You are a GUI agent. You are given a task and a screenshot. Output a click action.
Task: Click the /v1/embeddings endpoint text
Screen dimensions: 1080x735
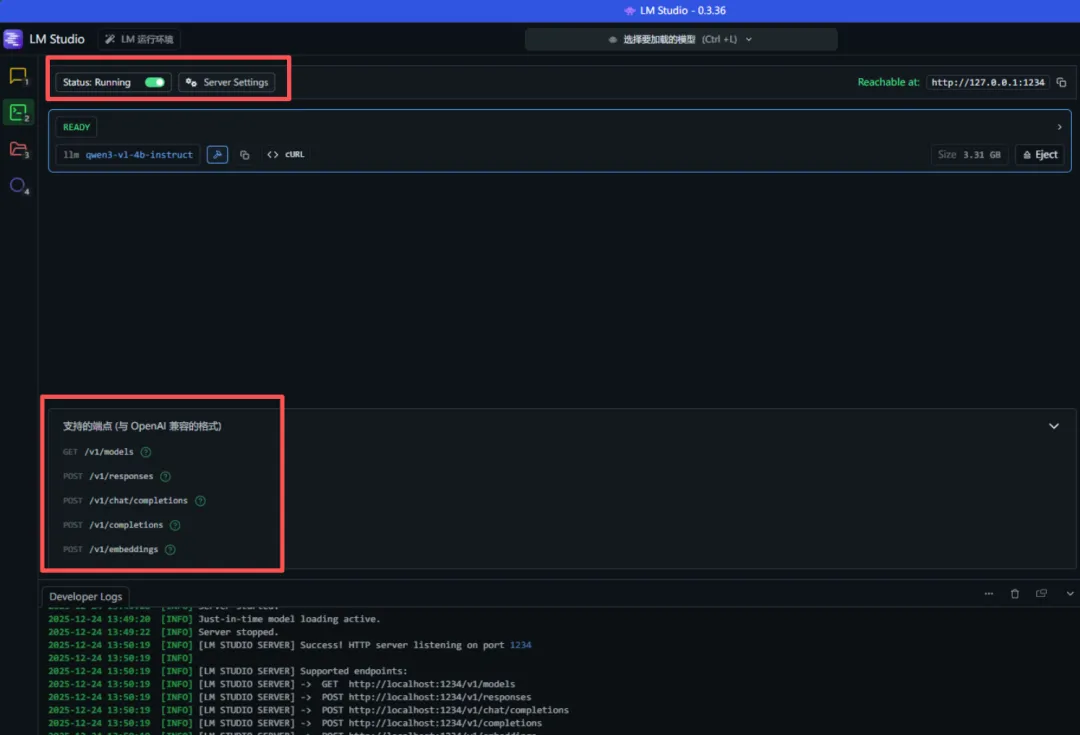tap(123, 549)
